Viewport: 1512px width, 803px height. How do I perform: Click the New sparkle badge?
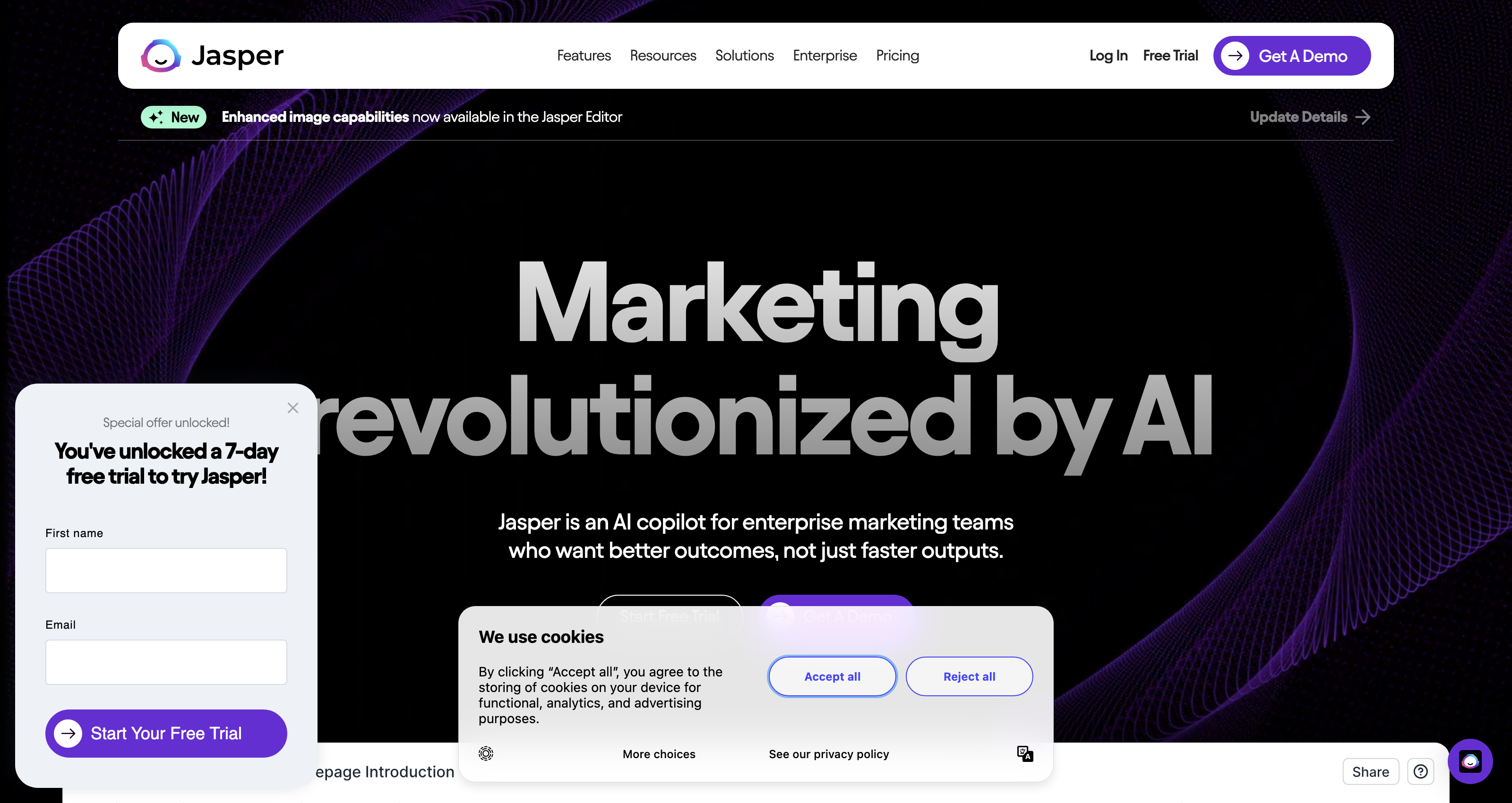pos(174,118)
